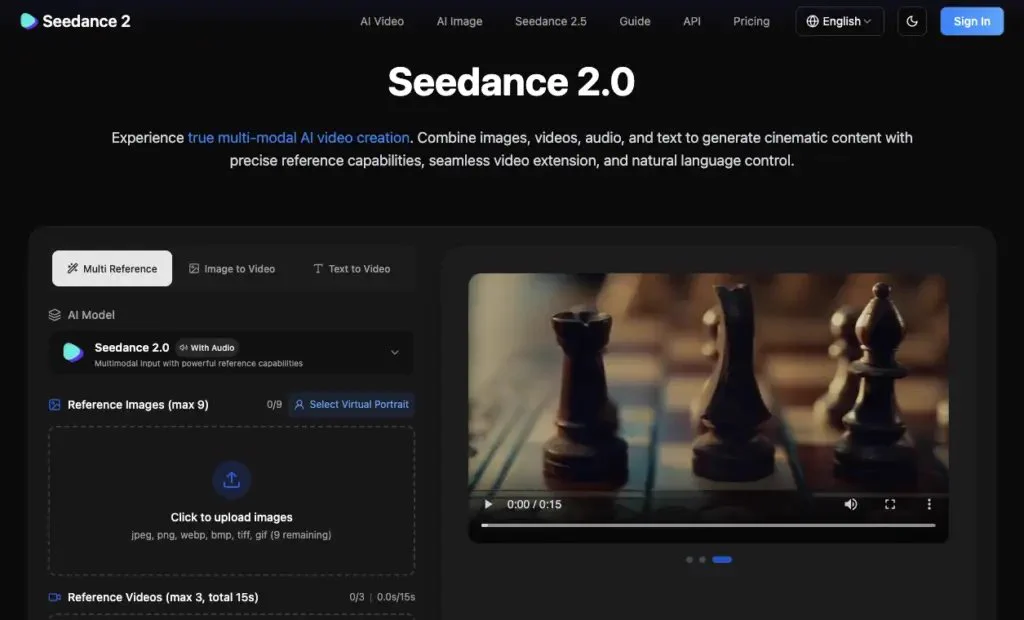Click the person icon on Select Virtual Portrait
The height and width of the screenshot is (620, 1024).
coord(299,405)
